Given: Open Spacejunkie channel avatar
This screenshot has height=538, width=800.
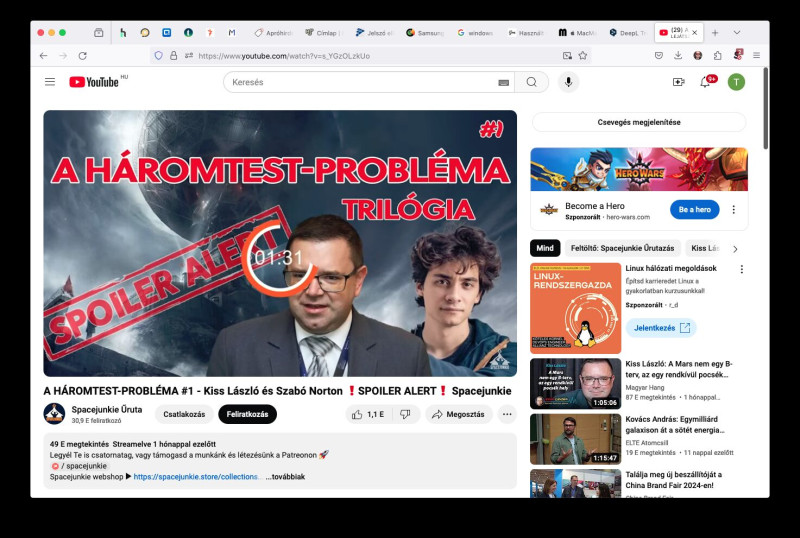Looking at the screenshot, I should (54, 413).
